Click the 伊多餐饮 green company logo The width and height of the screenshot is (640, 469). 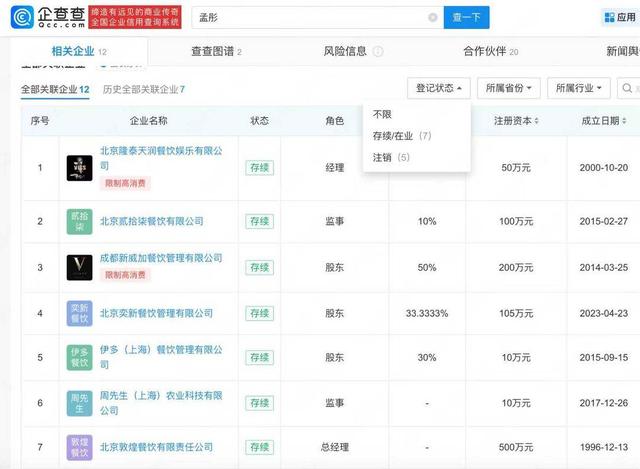[80, 357]
